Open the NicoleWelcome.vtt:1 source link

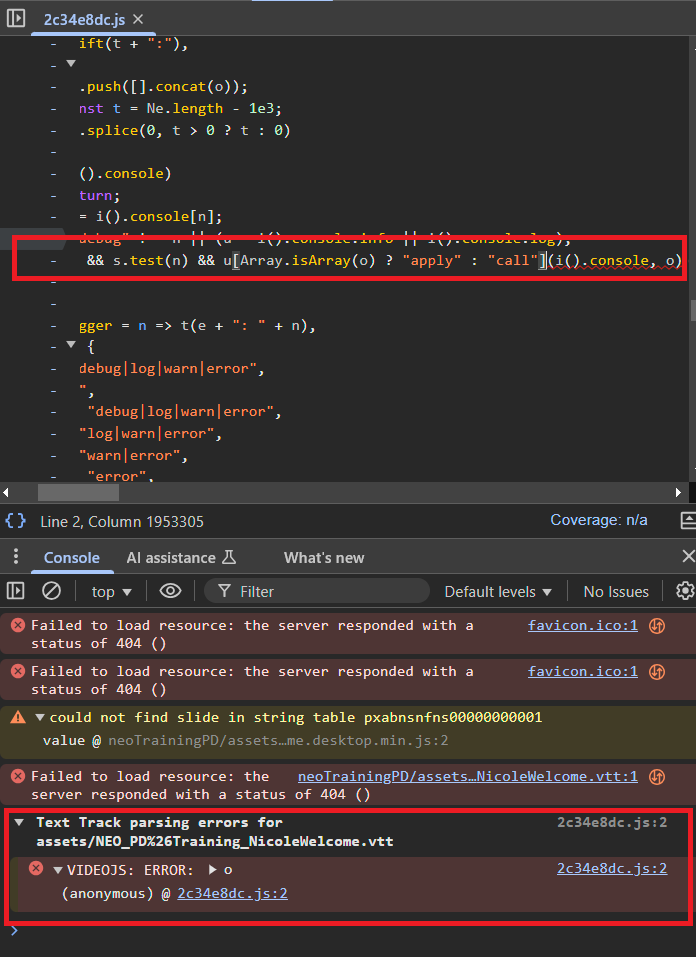(467, 777)
